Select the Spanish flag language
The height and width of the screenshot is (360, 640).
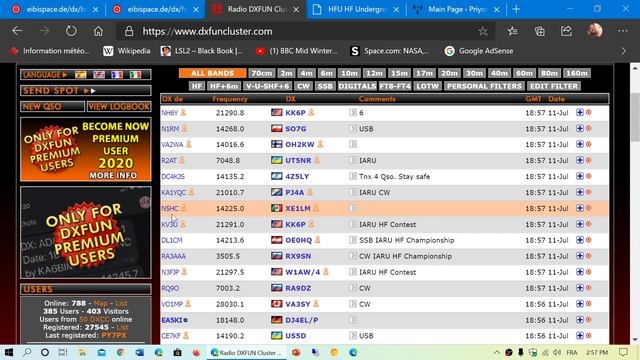81,74
